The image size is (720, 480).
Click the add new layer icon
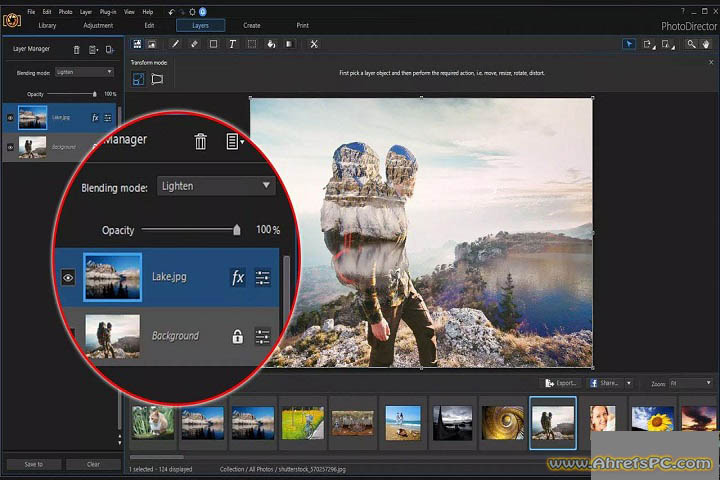tap(110, 50)
